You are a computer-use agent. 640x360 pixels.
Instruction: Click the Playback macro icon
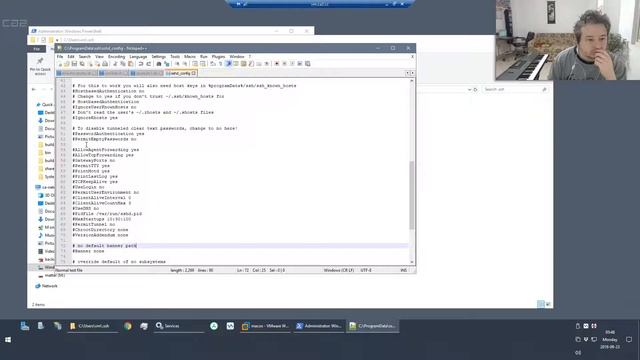pos(292,64)
